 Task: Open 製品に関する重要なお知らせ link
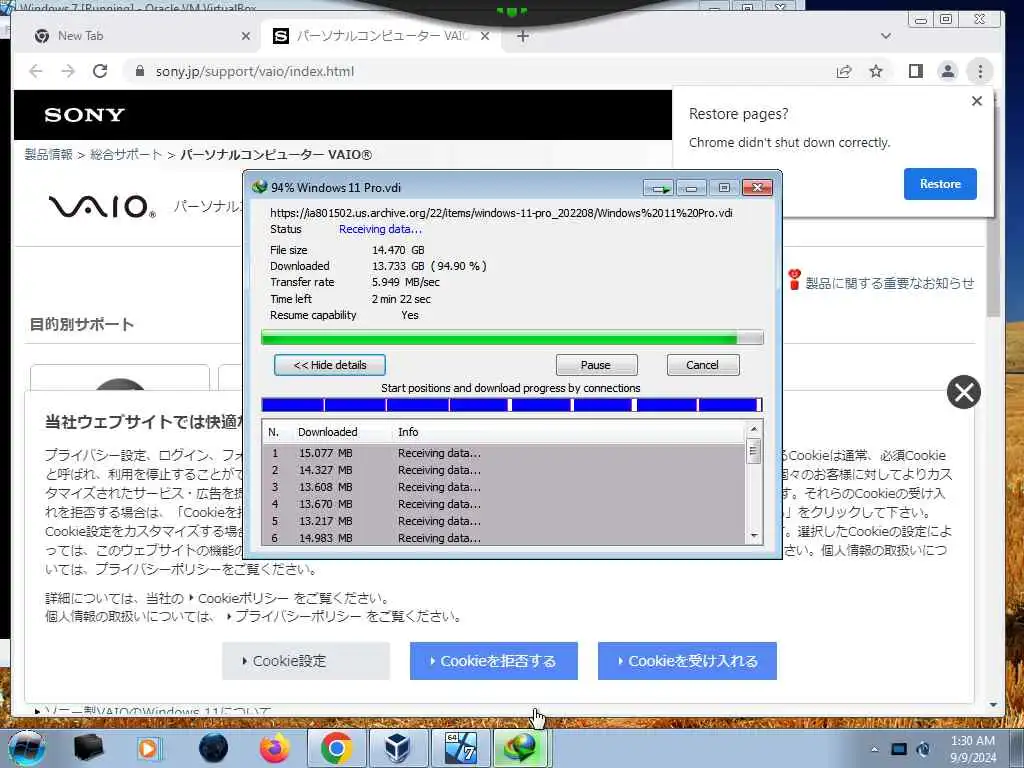[889, 283]
